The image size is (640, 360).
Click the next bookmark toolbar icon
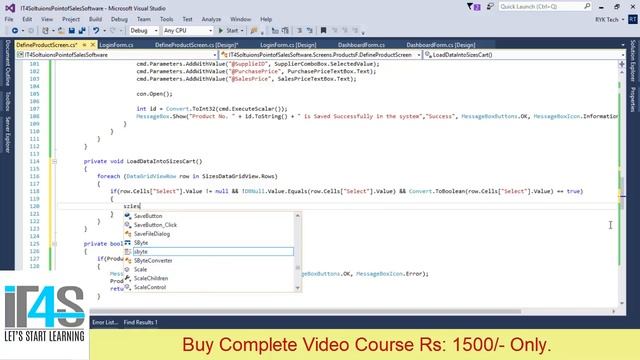coord(345,31)
